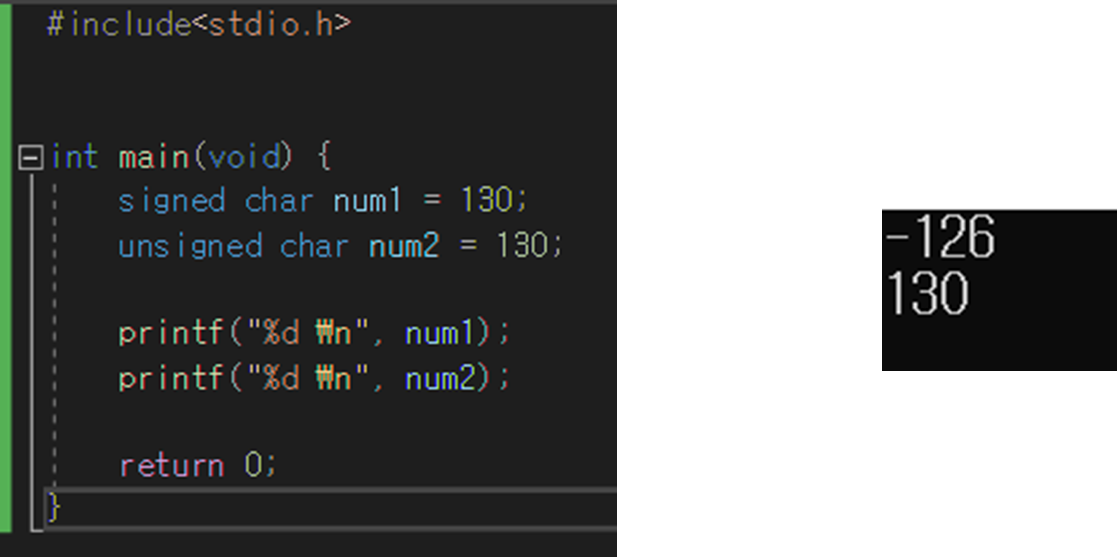The width and height of the screenshot is (1117, 557).
Task: Click the 130 output in console
Action: point(926,293)
